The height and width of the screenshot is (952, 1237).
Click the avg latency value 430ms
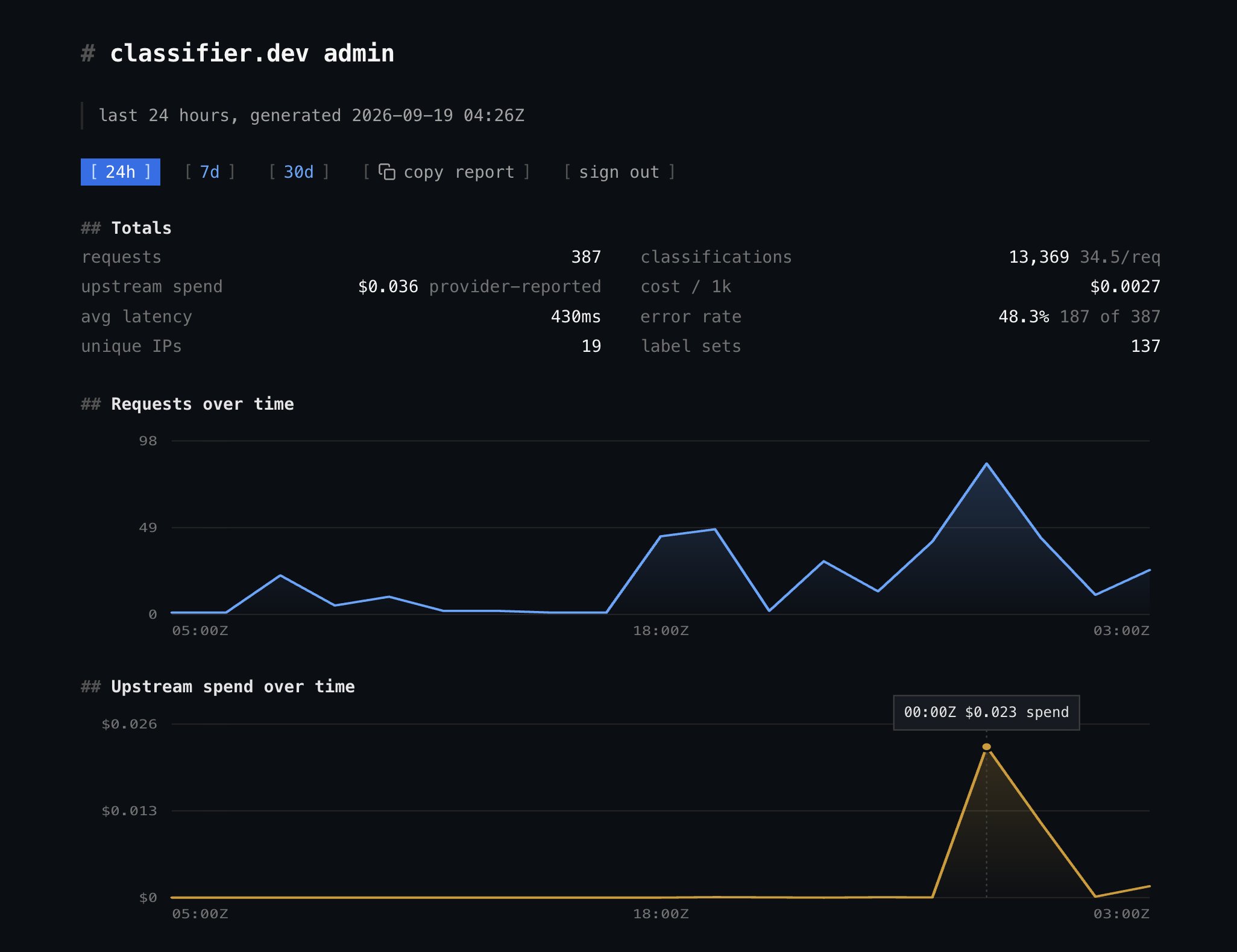576,317
